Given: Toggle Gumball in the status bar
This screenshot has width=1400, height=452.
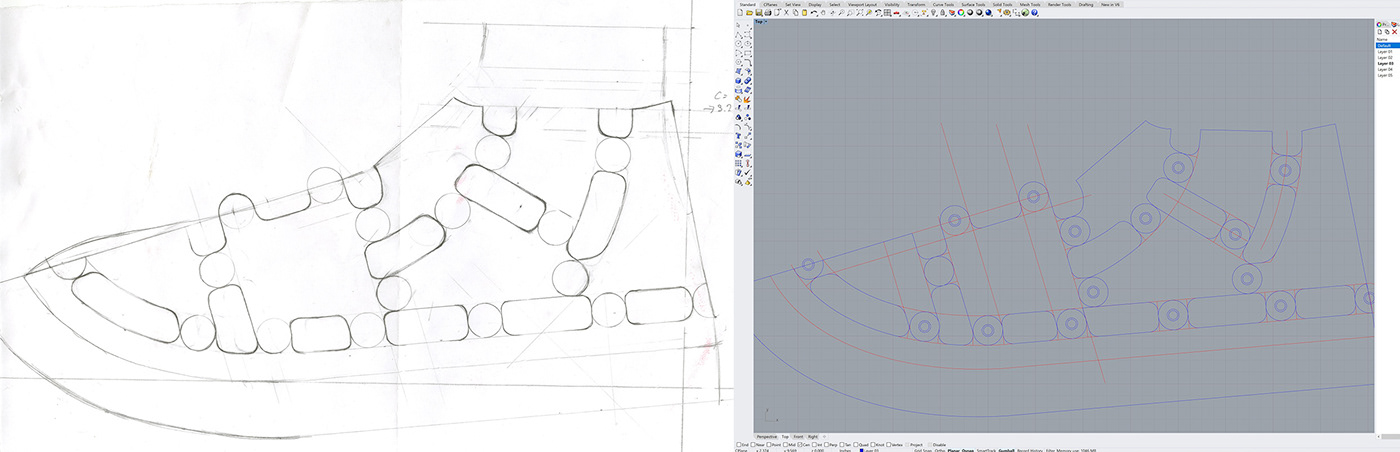Looking at the screenshot, I should pos(1006,451).
